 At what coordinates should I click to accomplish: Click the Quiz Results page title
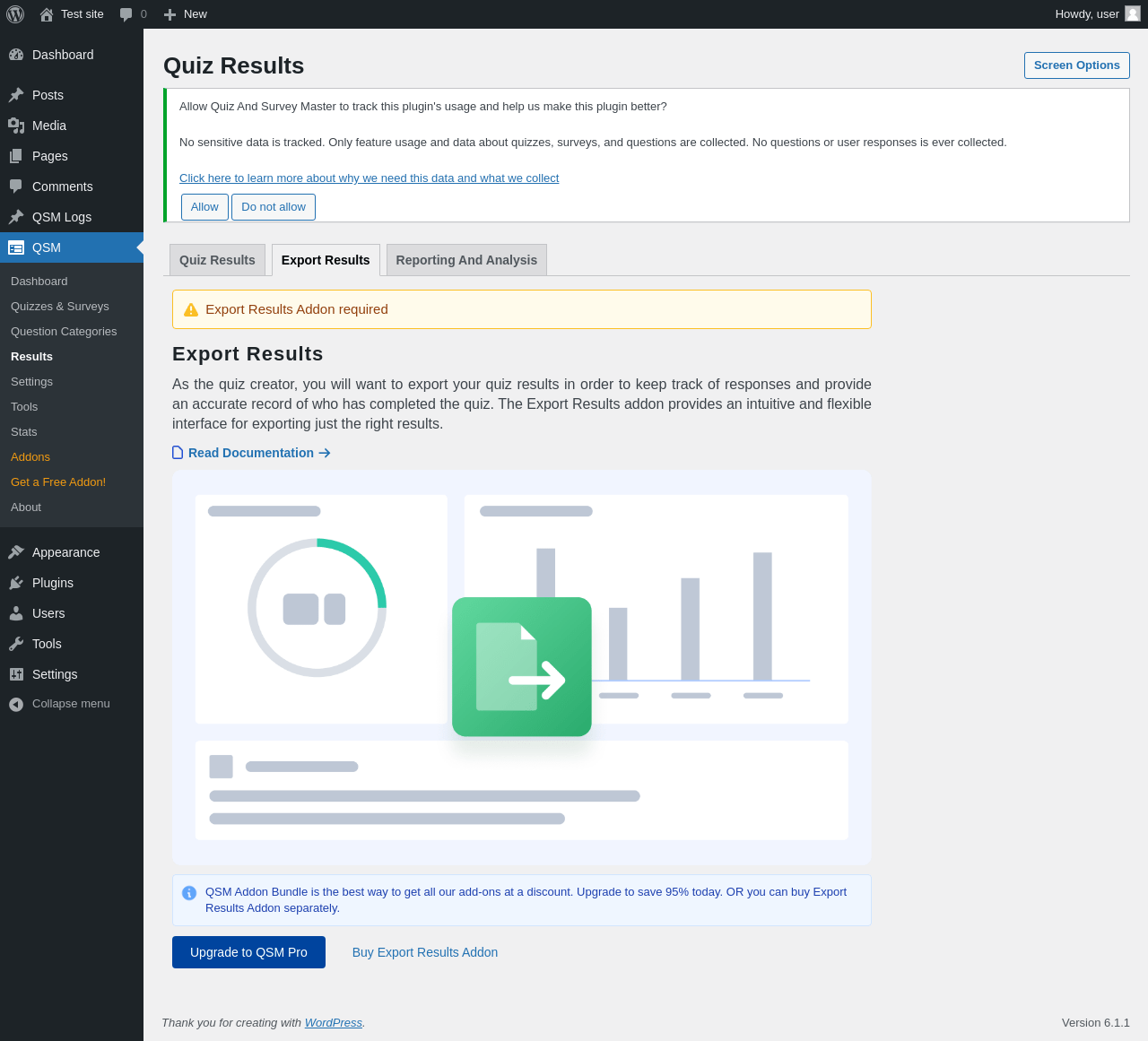coord(234,66)
